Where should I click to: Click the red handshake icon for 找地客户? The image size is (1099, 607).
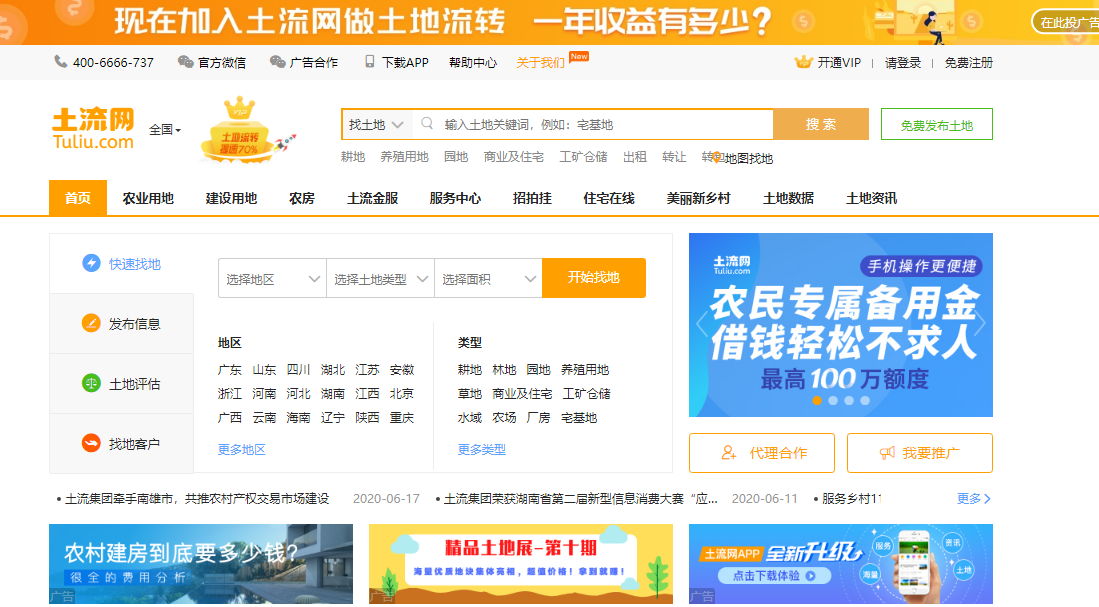click(x=91, y=444)
